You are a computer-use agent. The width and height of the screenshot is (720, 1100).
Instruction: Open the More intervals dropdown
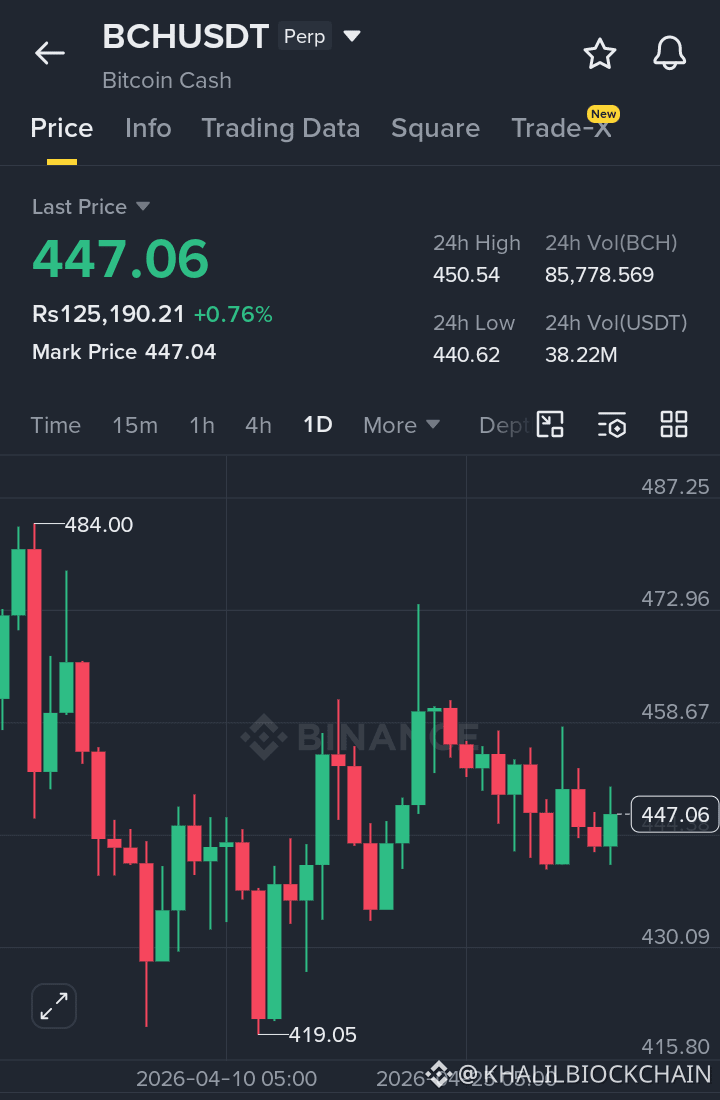tap(401, 425)
